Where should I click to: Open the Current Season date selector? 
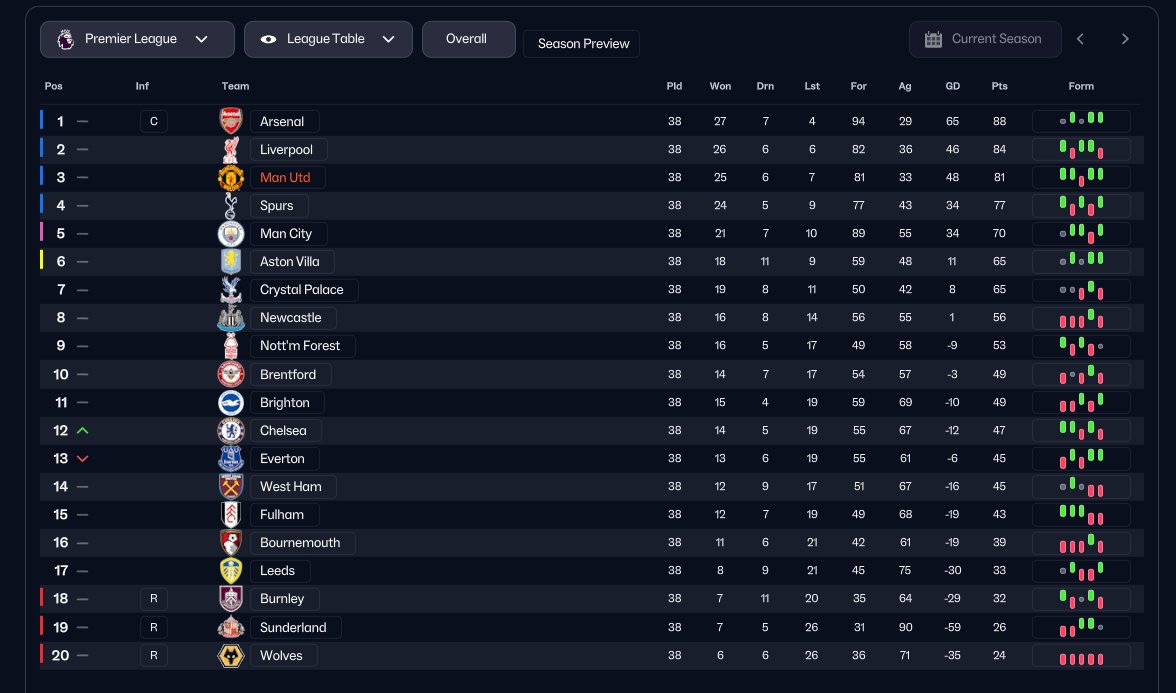pos(984,39)
